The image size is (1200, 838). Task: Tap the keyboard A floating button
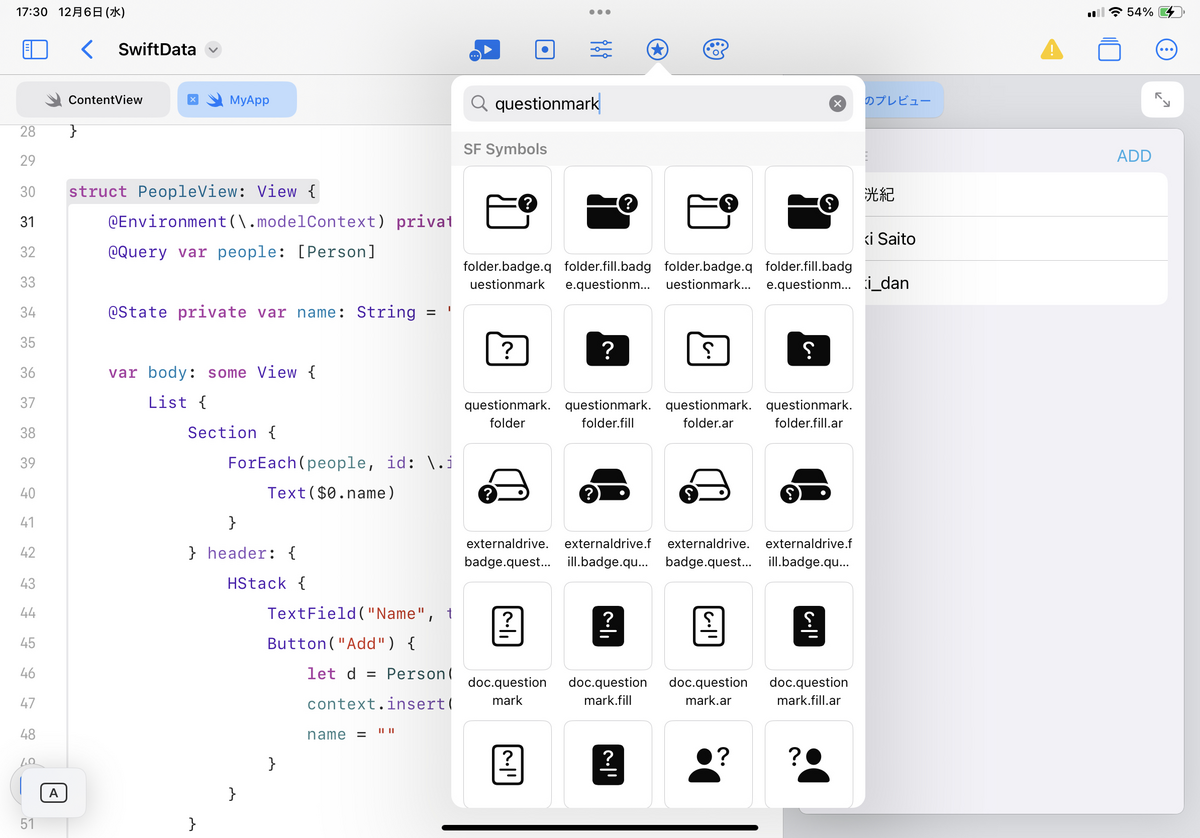(x=54, y=793)
